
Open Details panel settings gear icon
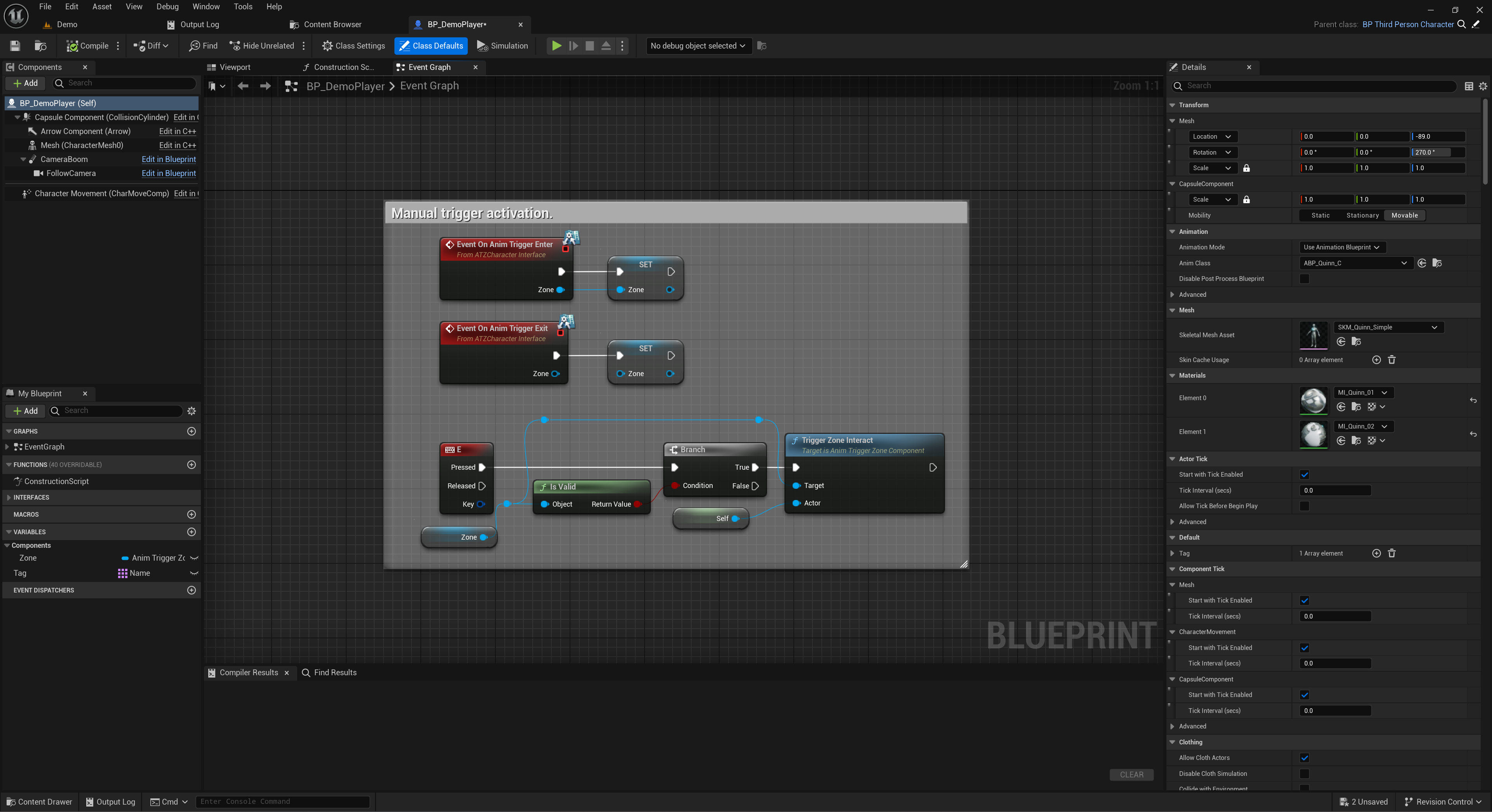[x=1483, y=86]
